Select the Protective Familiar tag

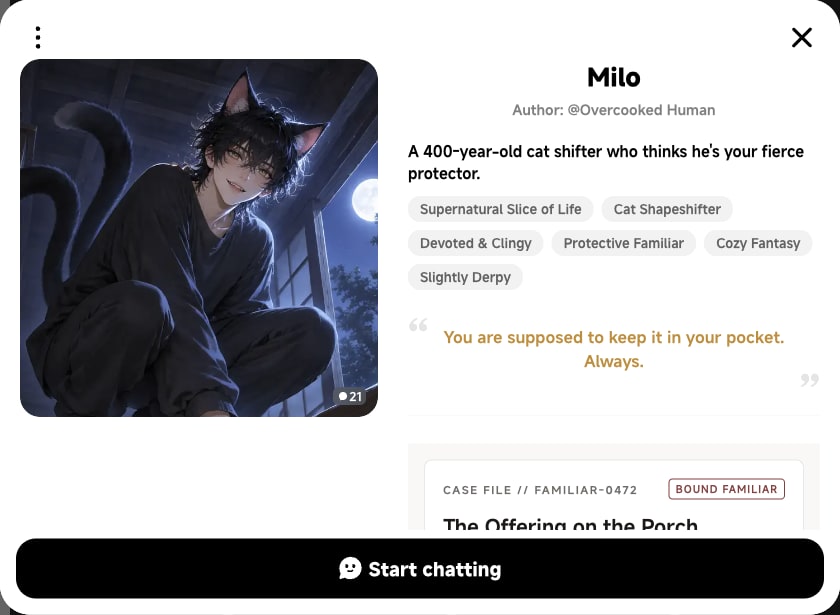(624, 243)
